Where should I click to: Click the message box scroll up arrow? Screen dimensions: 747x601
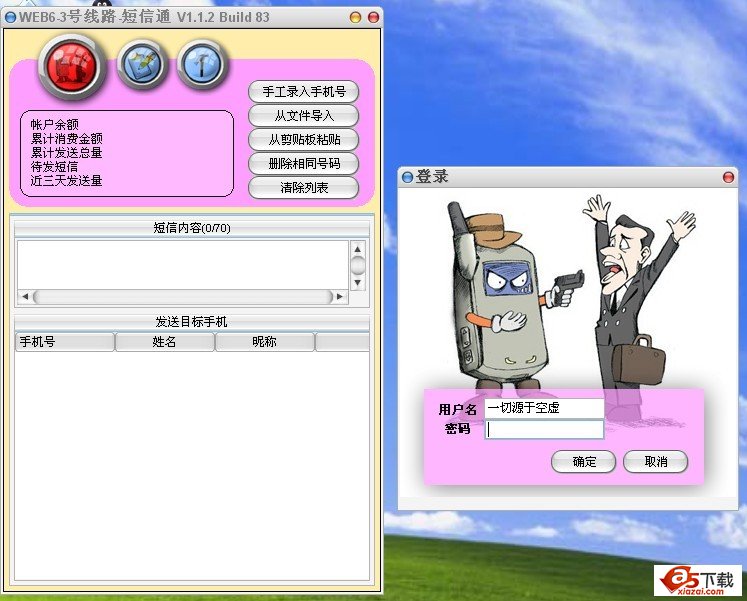point(358,249)
